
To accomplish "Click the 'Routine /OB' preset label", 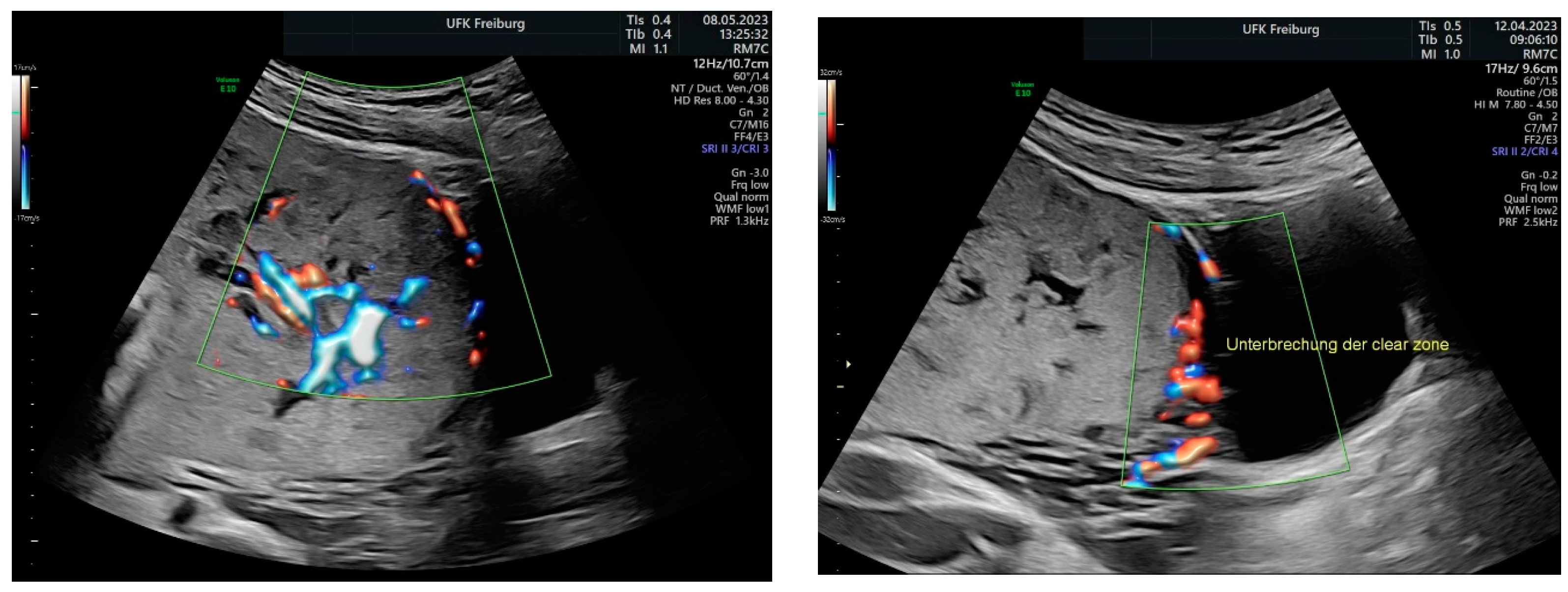I will point(1527,92).
